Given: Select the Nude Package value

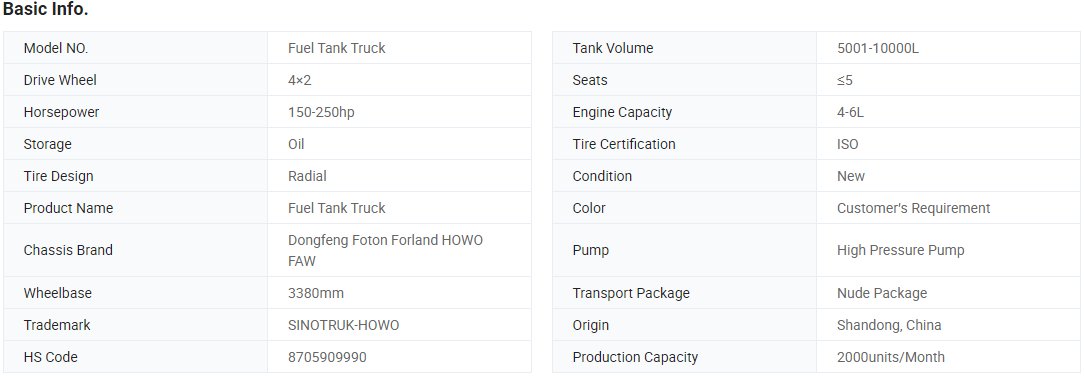Looking at the screenshot, I should pyautogui.click(x=881, y=293).
